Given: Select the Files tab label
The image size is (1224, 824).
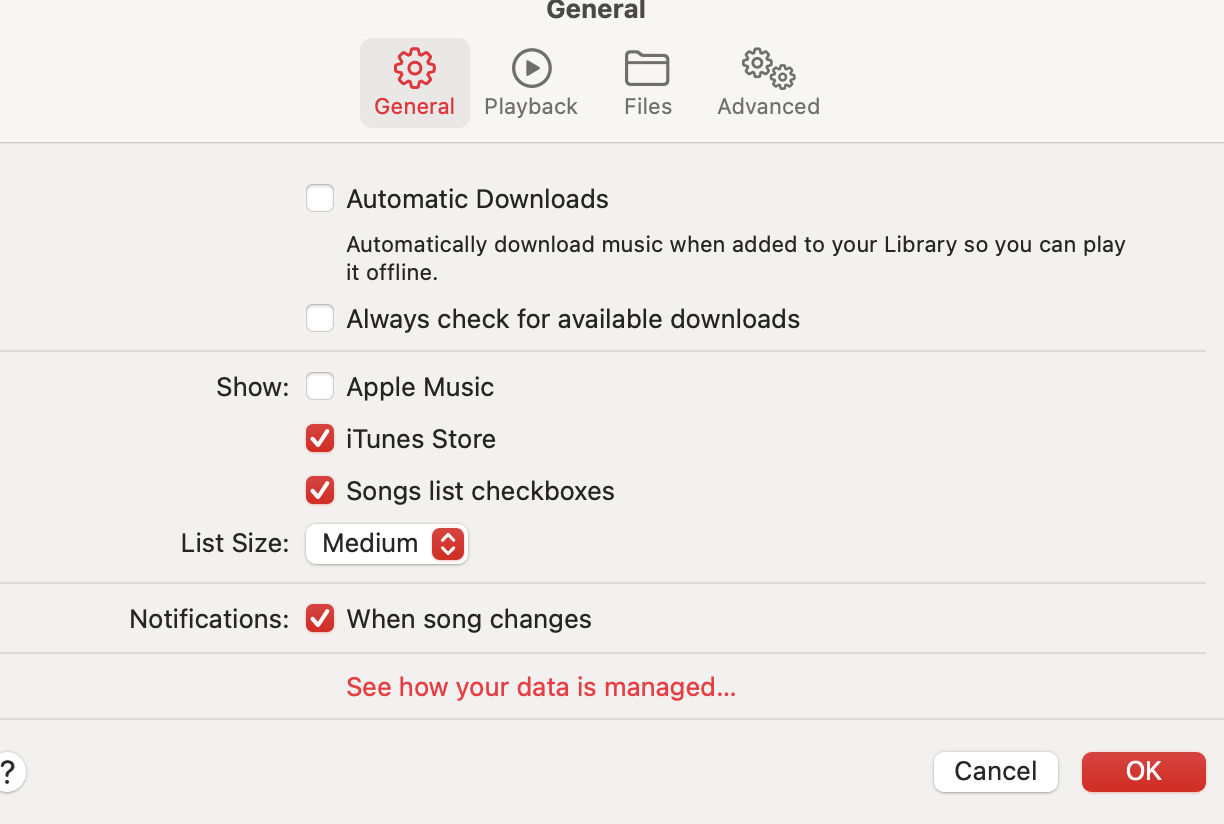Looking at the screenshot, I should click(x=647, y=106).
